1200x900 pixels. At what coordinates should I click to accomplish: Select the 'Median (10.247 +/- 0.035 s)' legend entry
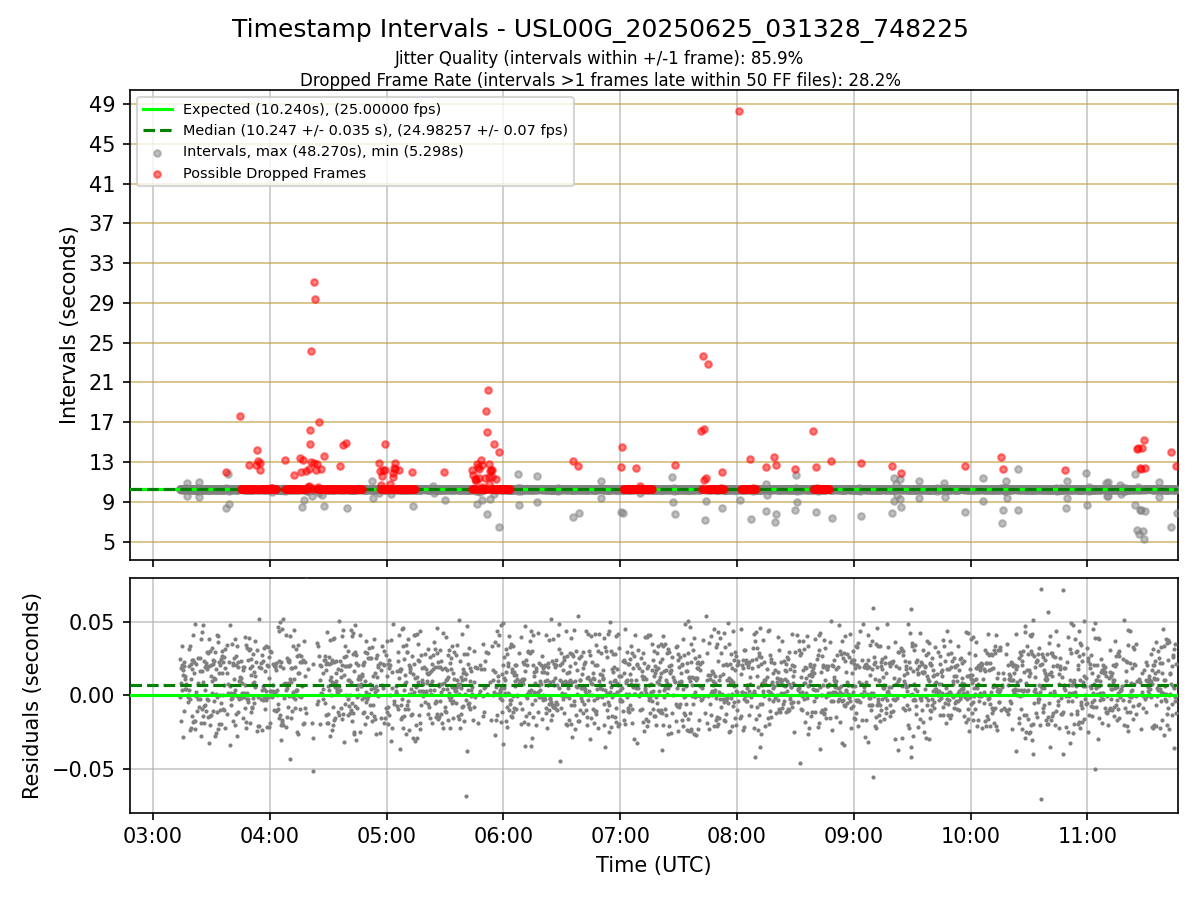click(x=375, y=130)
